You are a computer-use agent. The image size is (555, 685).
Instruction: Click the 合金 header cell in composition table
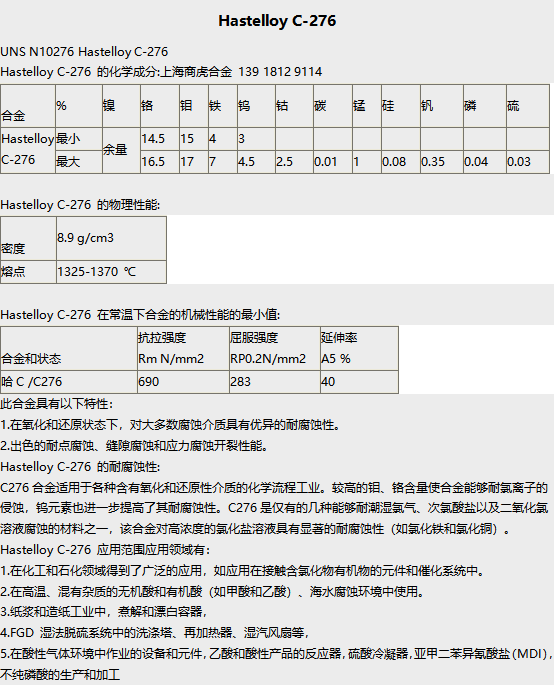(28, 106)
